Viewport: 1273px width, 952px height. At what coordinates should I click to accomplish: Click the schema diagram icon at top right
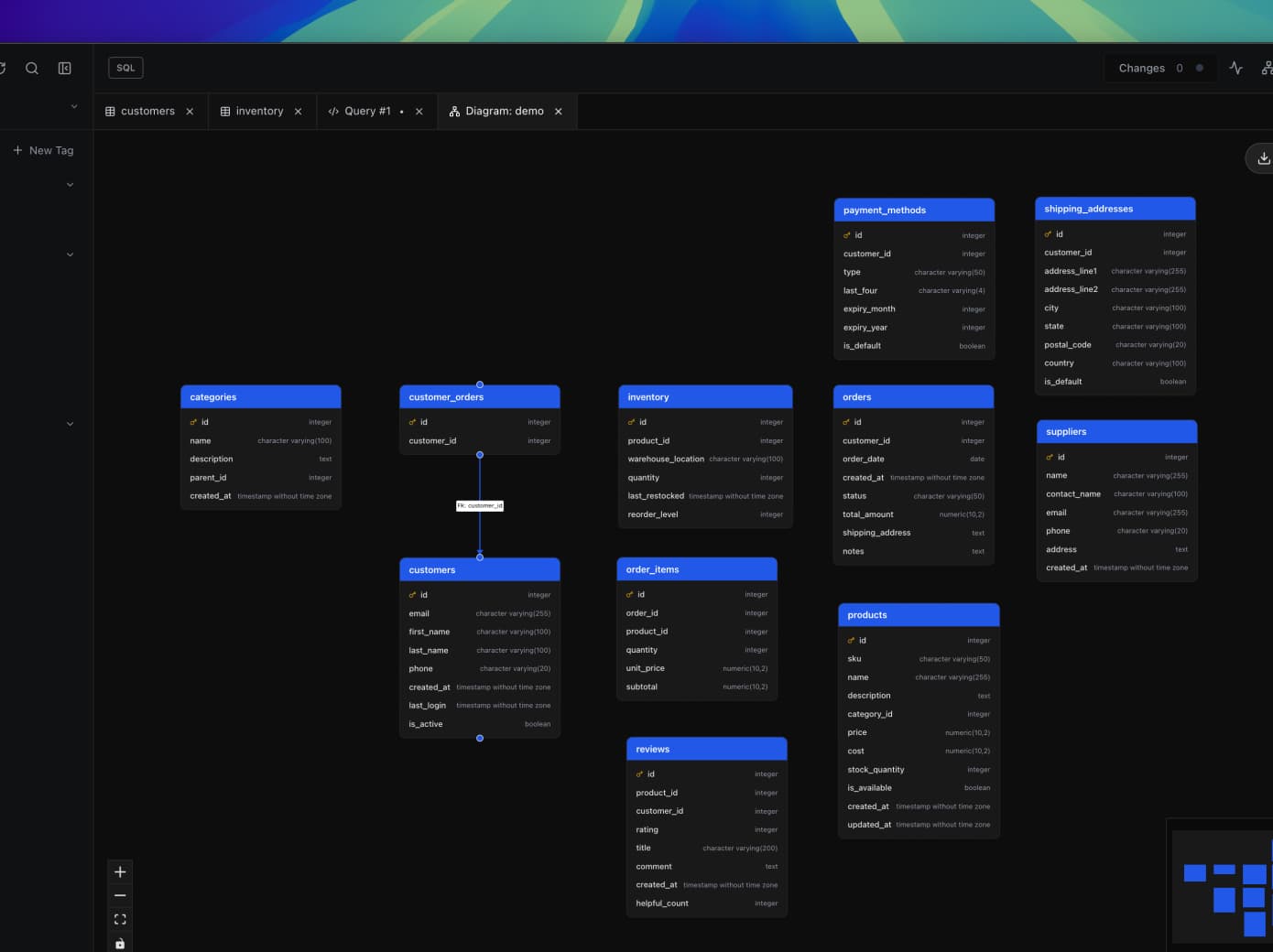[x=1268, y=68]
